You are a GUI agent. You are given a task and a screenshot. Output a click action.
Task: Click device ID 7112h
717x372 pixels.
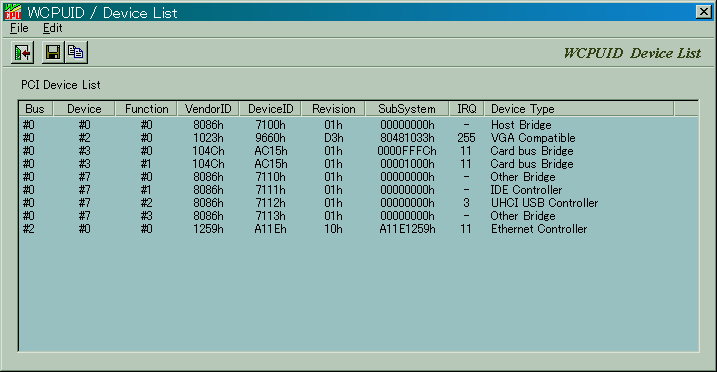point(270,202)
